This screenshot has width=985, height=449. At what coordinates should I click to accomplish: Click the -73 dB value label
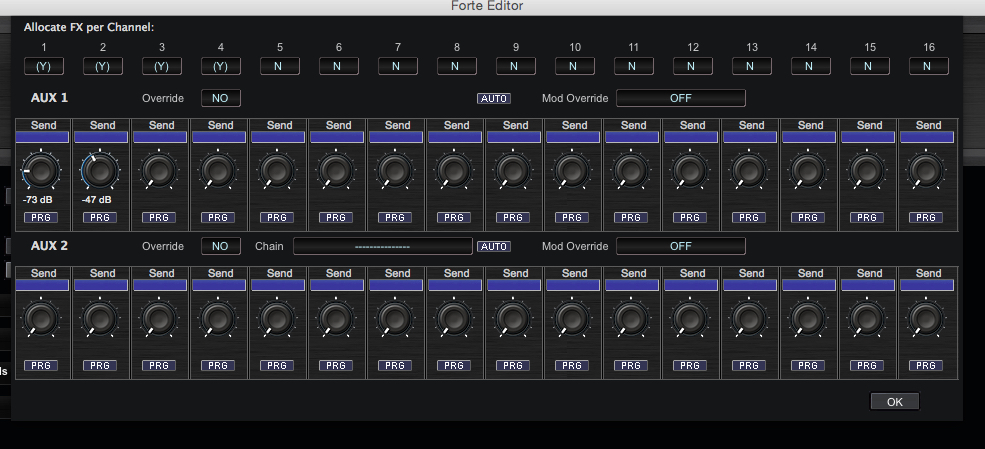[37, 200]
